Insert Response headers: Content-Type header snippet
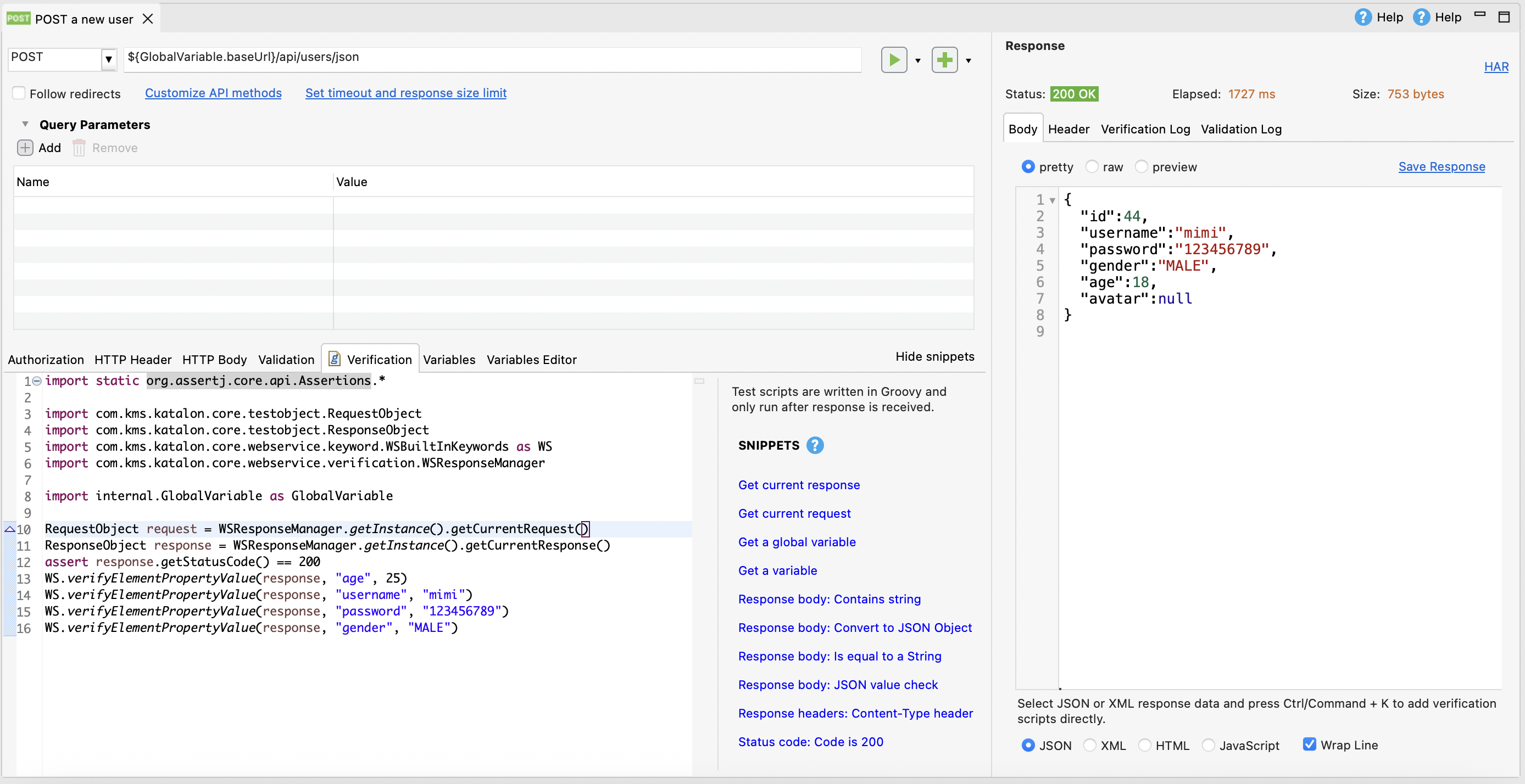The width and height of the screenshot is (1525, 784). (x=855, y=713)
